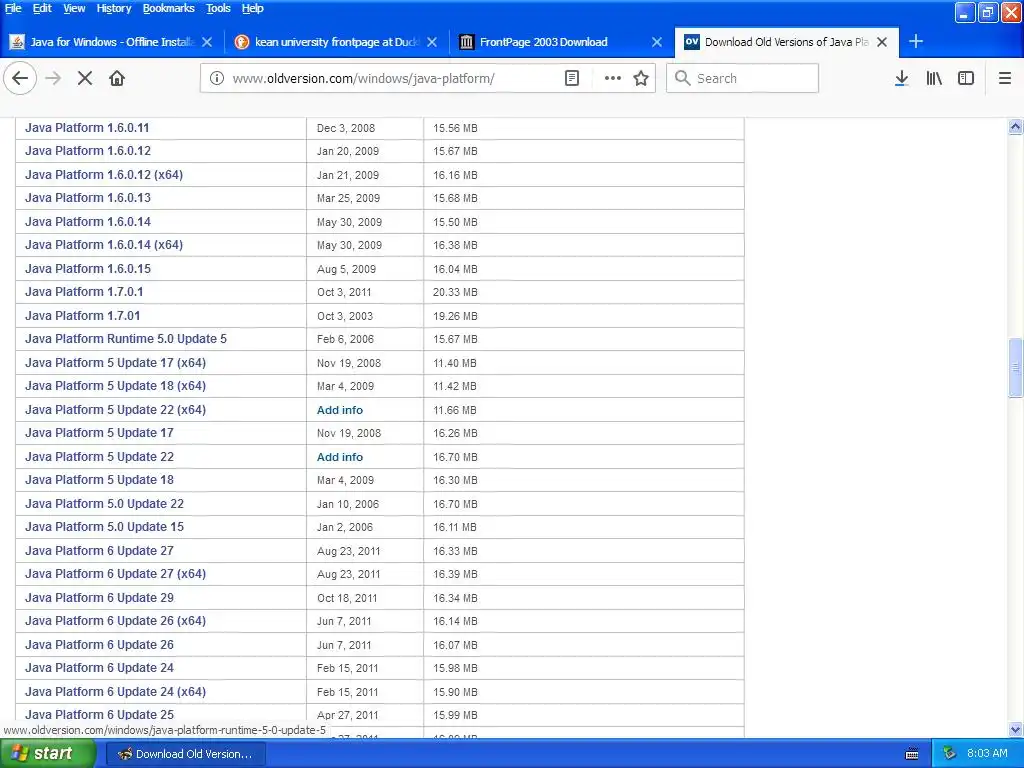Switch to Java for Windows Offline tab
The width and height of the screenshot is (1024, 768).
pyautogui.click(x=112, y=42)
